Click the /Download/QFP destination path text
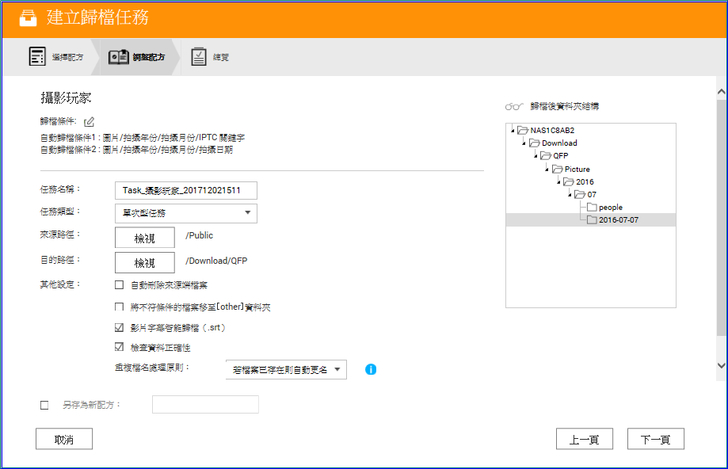728x469 pixels. click(216, 261)
